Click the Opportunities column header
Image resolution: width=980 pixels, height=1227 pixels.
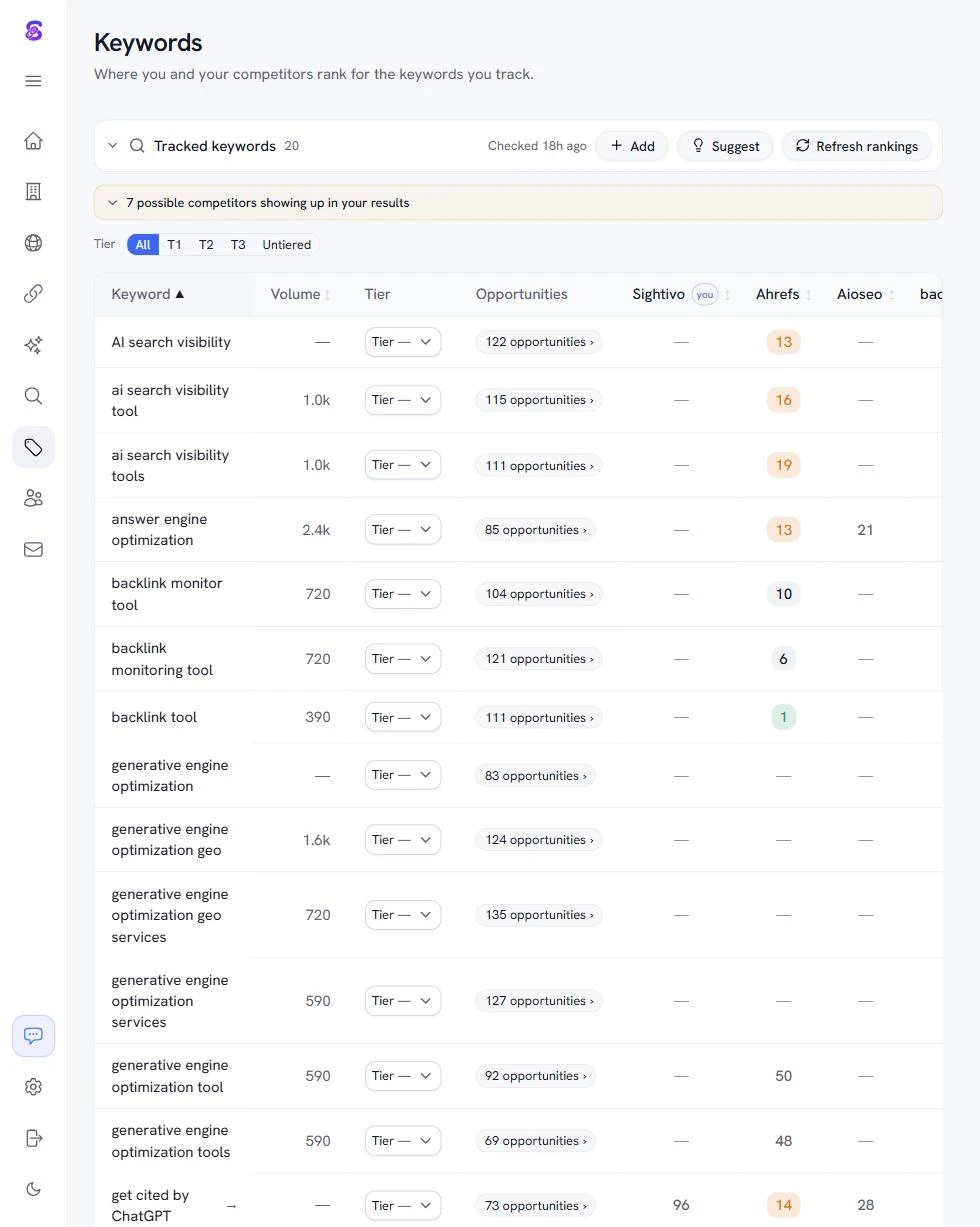(x=522, y=294)
